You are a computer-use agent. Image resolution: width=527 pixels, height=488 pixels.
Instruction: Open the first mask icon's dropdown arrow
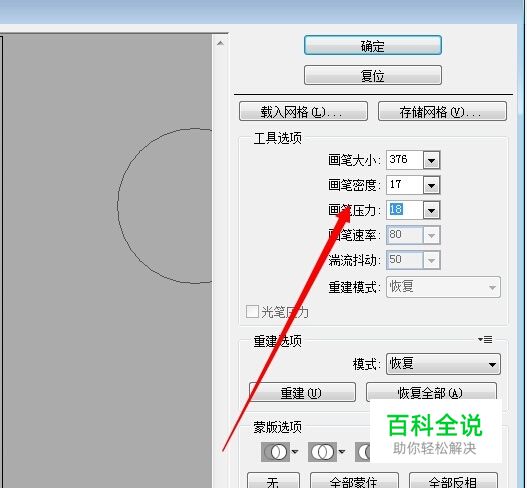point(295,452)
